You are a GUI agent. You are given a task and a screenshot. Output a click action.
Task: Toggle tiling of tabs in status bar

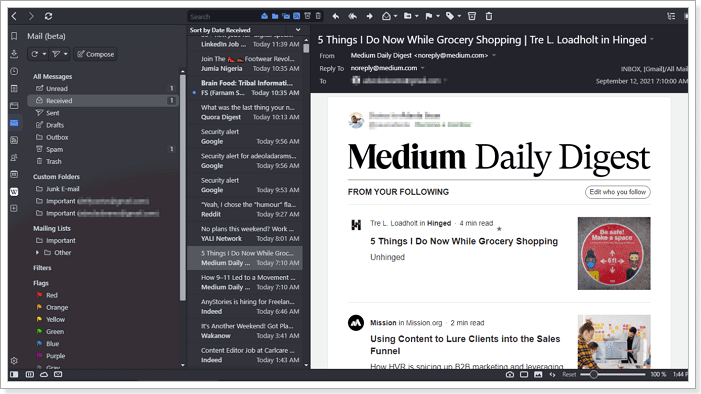(30, 374)
